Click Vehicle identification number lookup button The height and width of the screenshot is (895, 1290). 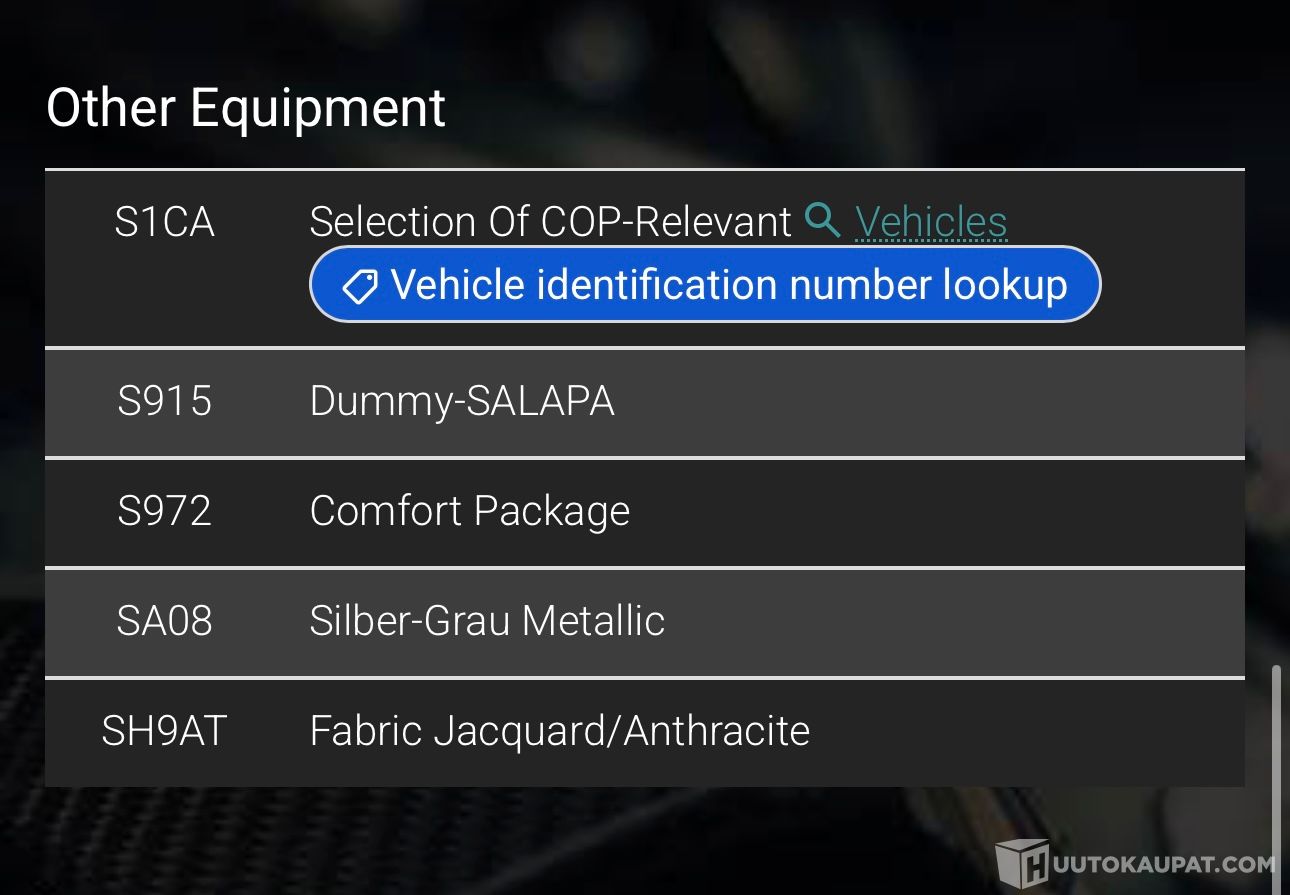click(x=705, y=285)
